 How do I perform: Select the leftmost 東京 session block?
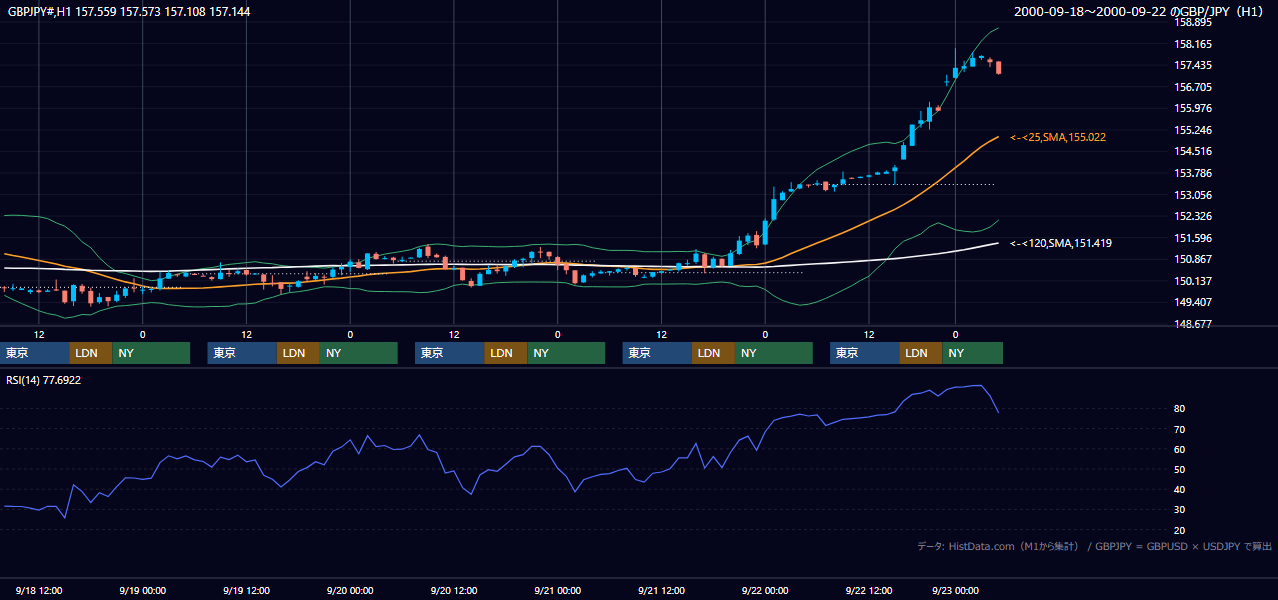point(35,353)
